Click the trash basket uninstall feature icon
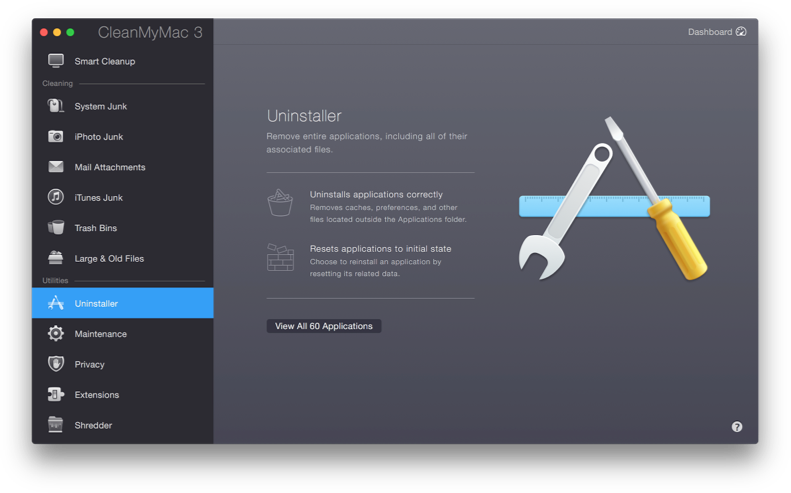 pos(280,203)
